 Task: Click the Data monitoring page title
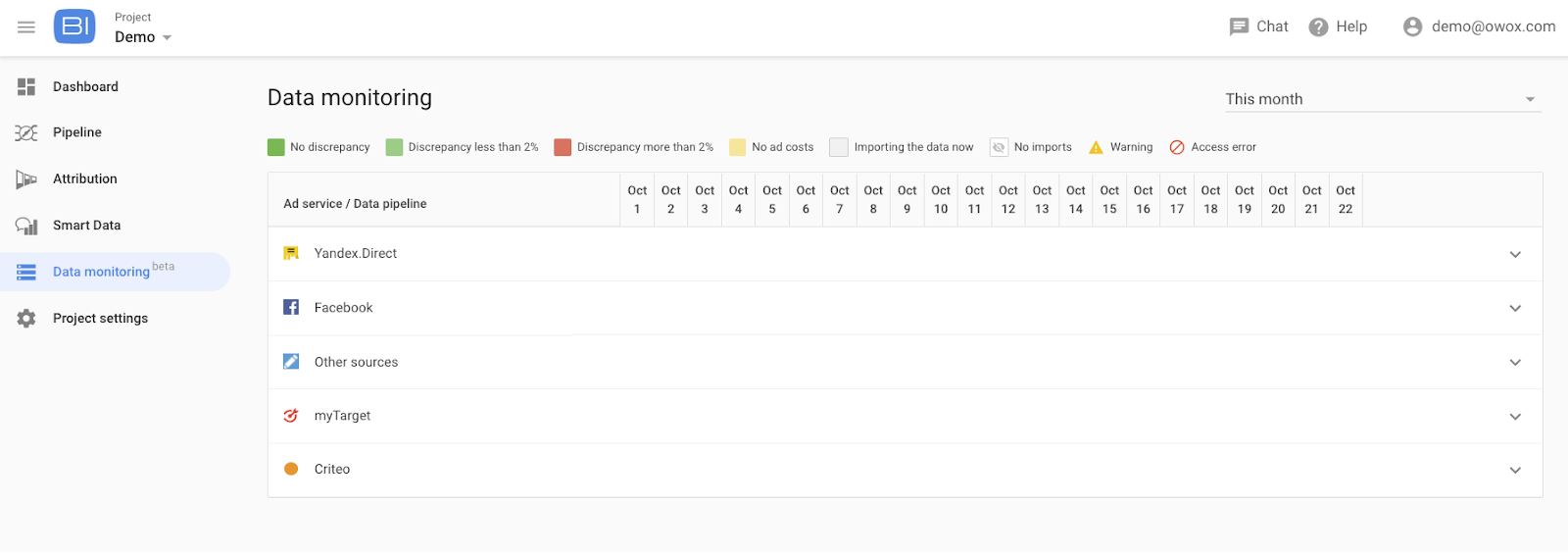tap(350, 98)
